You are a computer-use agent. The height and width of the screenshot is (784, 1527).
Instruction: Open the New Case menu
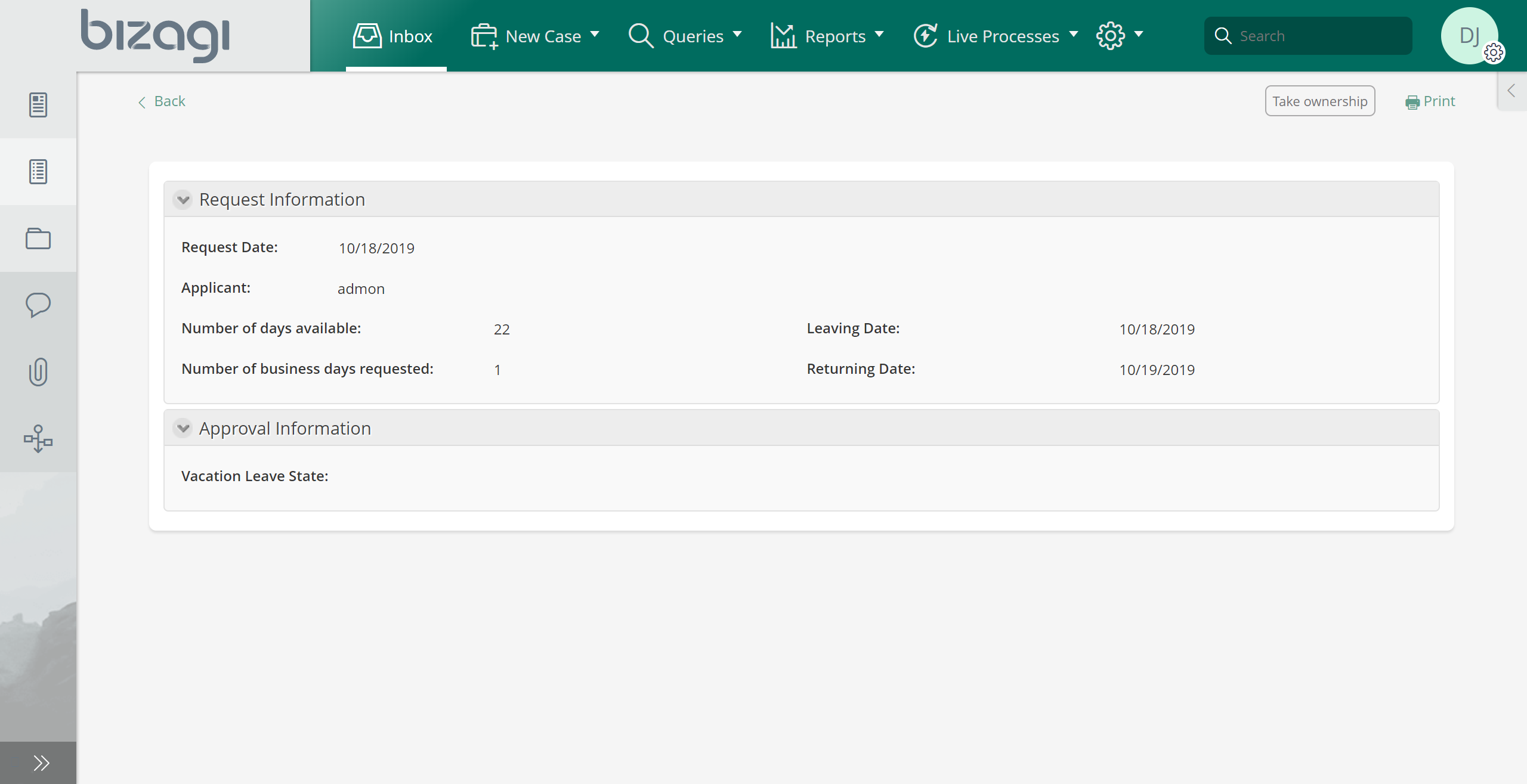pyautogui.click(x=535, y=36)
